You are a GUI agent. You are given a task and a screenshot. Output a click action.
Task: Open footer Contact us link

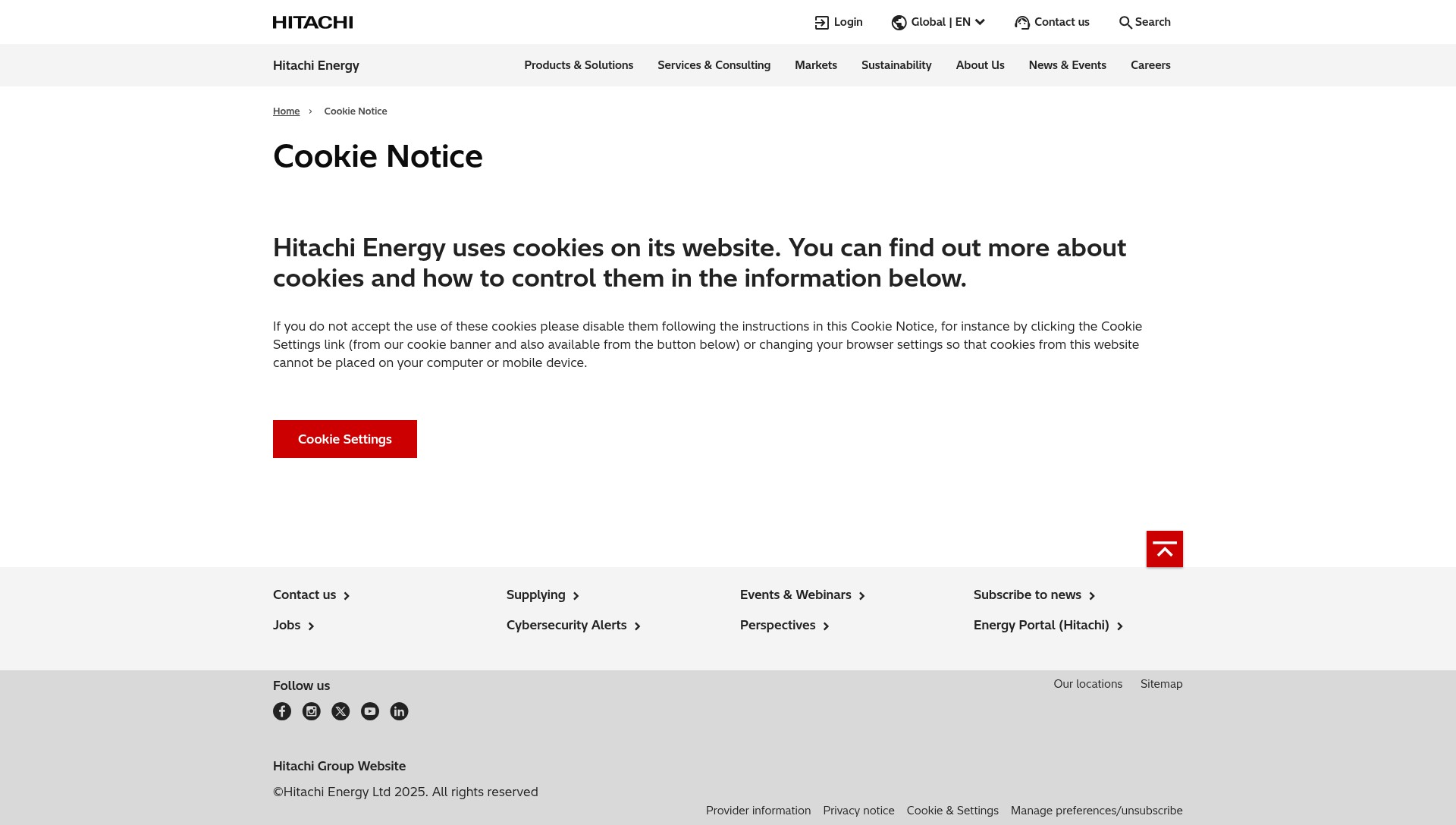pyautogui.click(x=311, y=595)
